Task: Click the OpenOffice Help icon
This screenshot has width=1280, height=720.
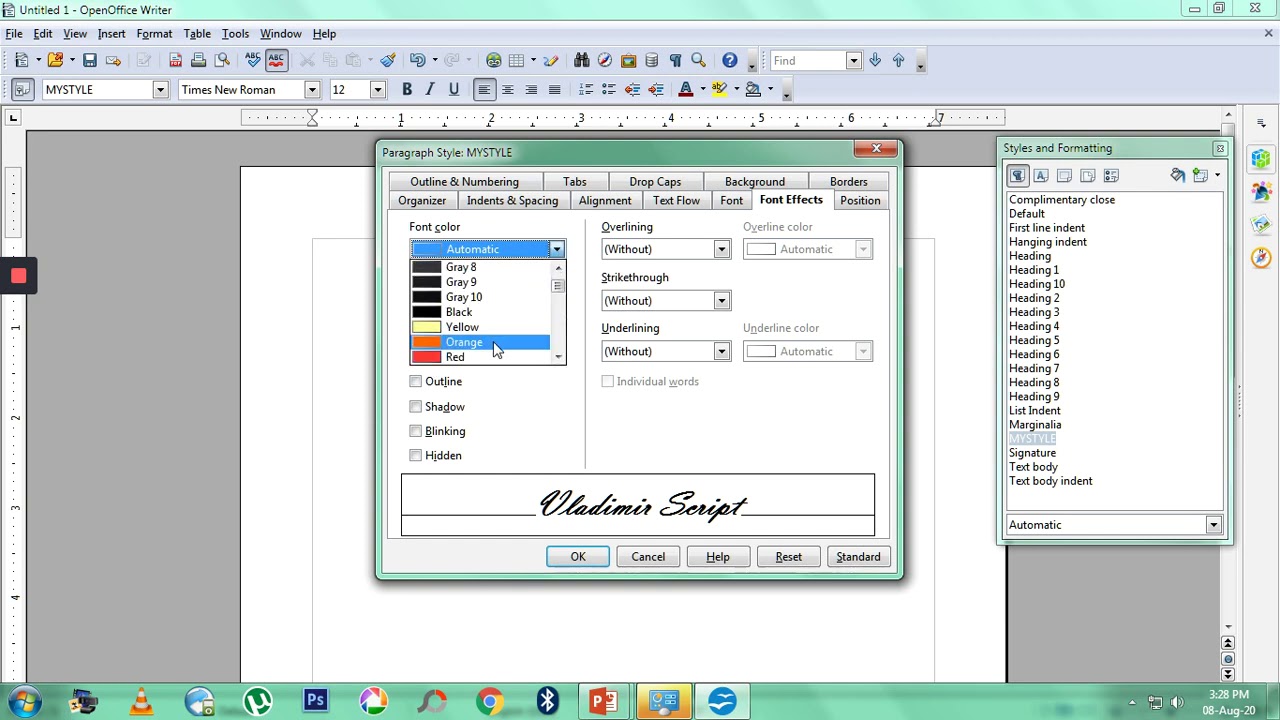Action: pos(730,61)
